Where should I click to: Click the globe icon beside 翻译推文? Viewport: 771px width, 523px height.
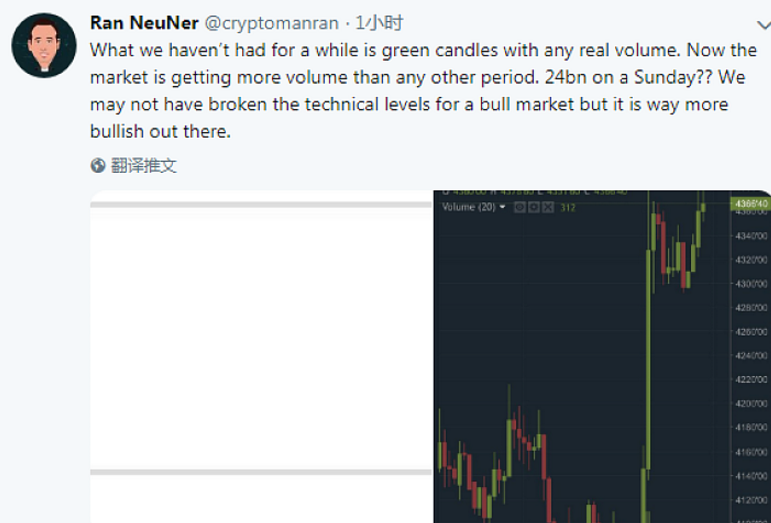pos(98,166)
